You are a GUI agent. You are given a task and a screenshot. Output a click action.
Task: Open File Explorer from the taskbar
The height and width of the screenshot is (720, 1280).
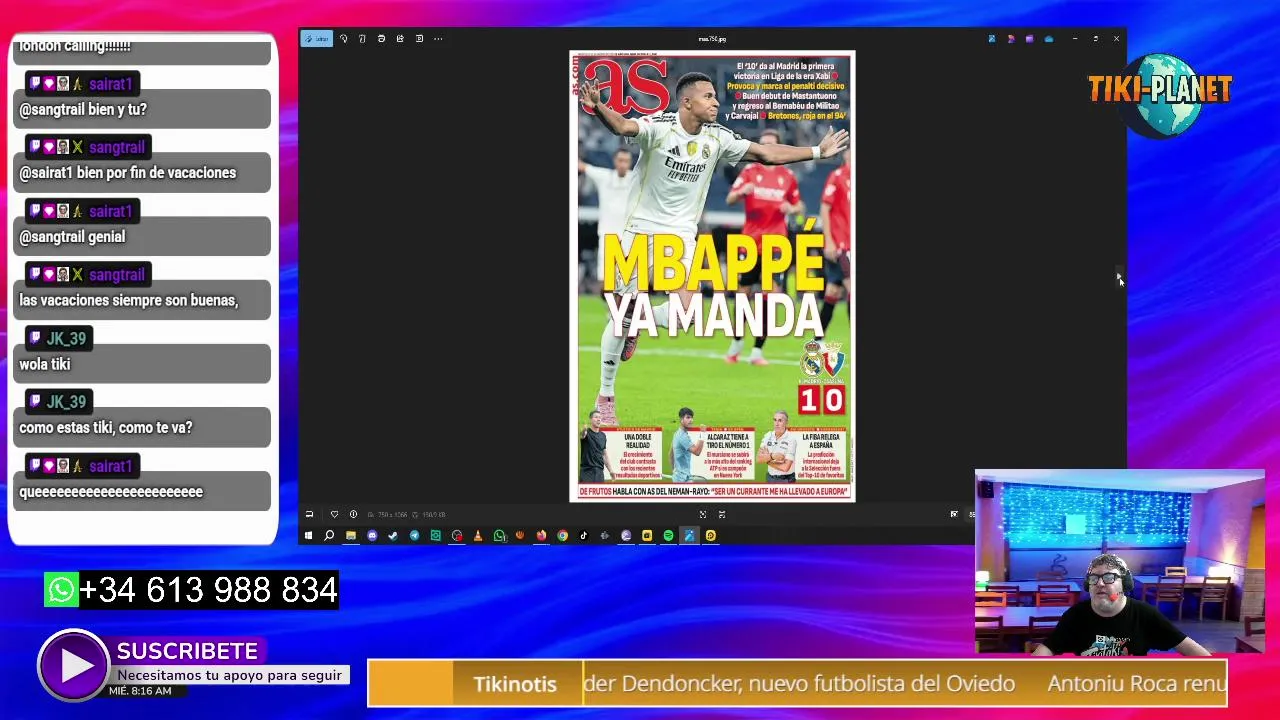[351, 536]
